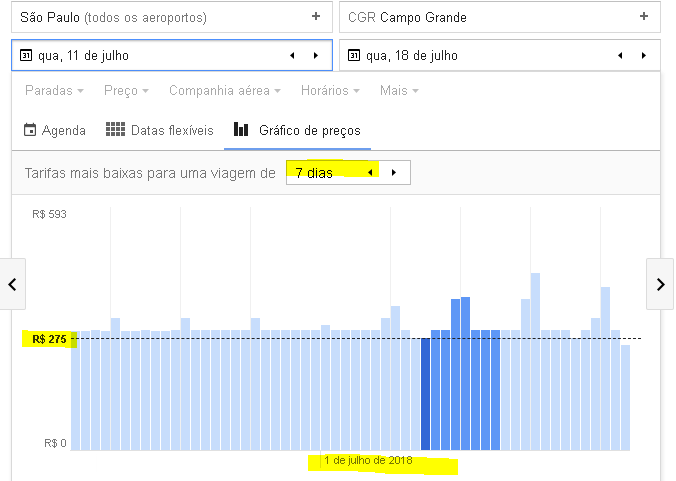676x481 pixels.
Task: Add another destination next to Campo Grande
Action: (x=644, y=16)
